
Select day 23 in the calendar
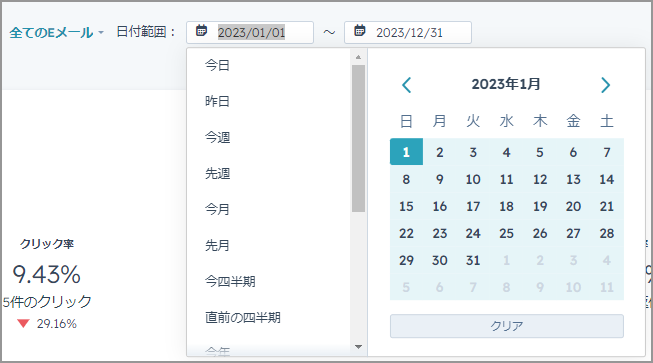click(x=440, y=234)
